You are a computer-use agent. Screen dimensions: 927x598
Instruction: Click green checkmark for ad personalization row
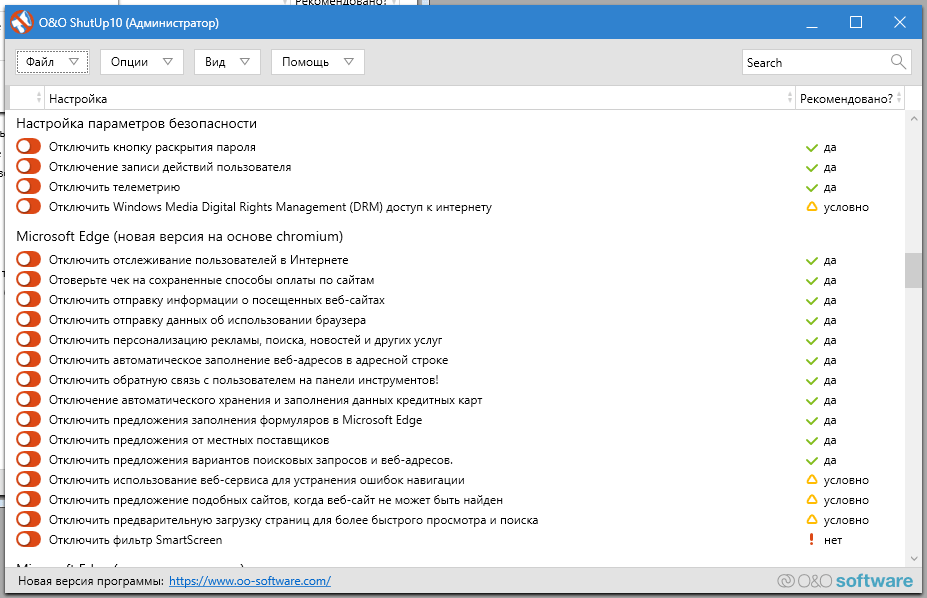pos(812,341)
